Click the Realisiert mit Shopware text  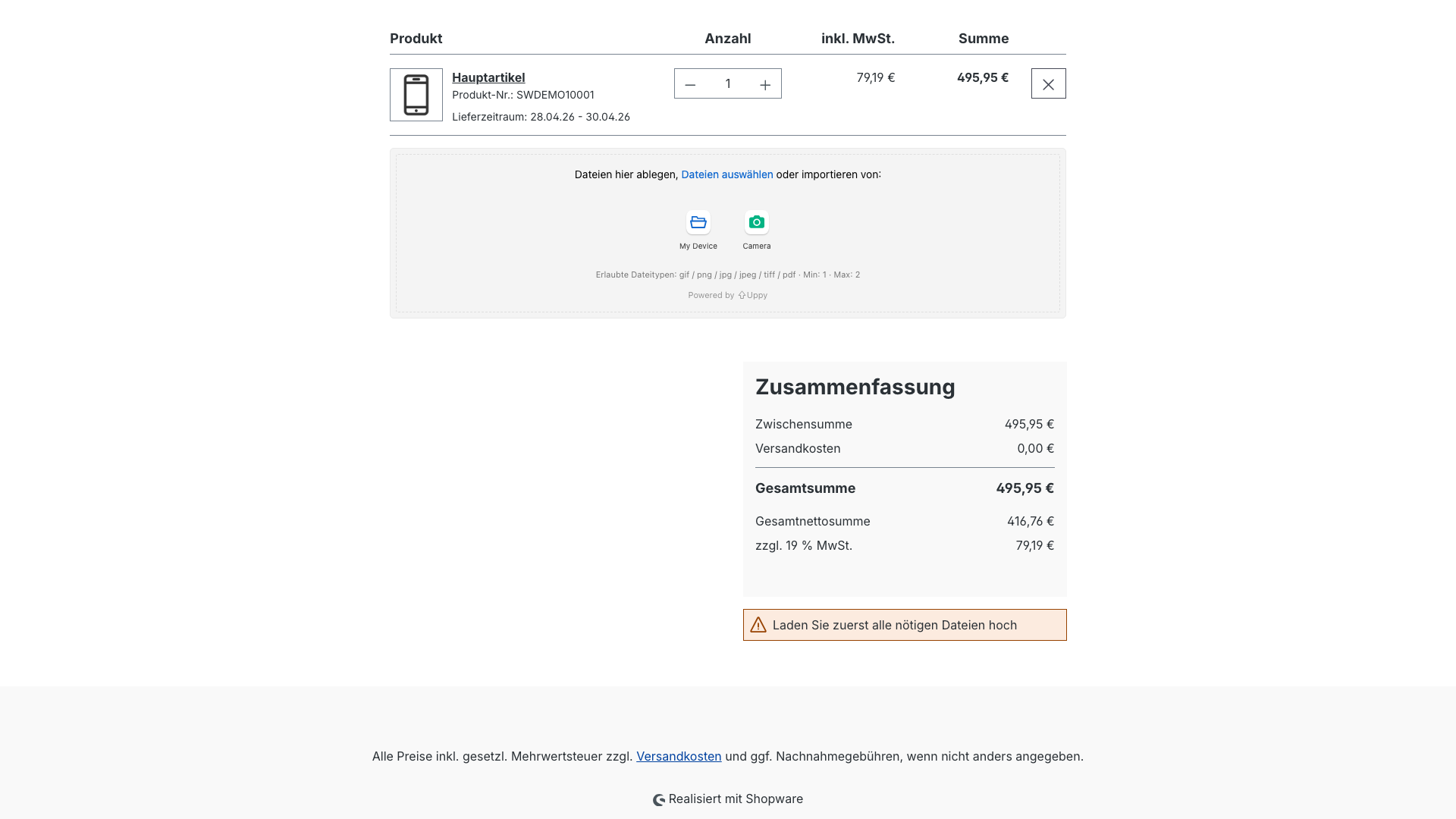pyautogui.click(x=736, y=799)
